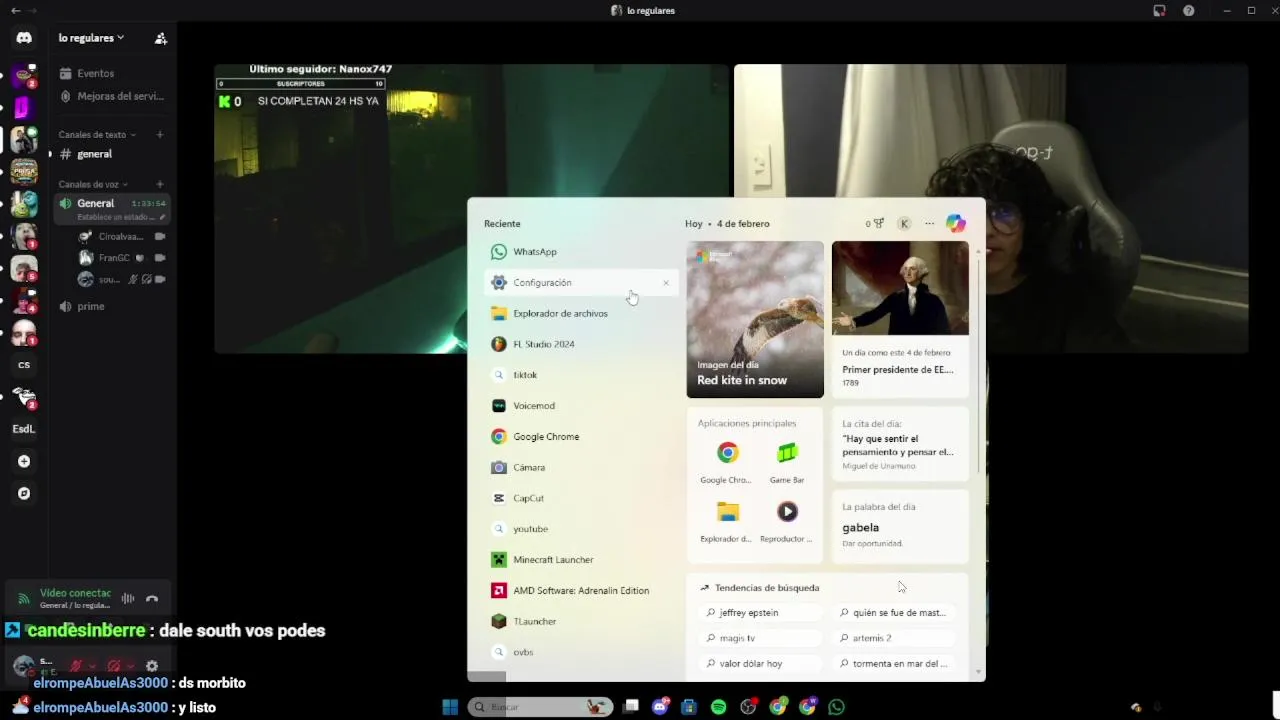Open AMD Software: Adrenalin Edition entry
The height and width of the screenshot is (720, 1280).
tap(580, 591)
